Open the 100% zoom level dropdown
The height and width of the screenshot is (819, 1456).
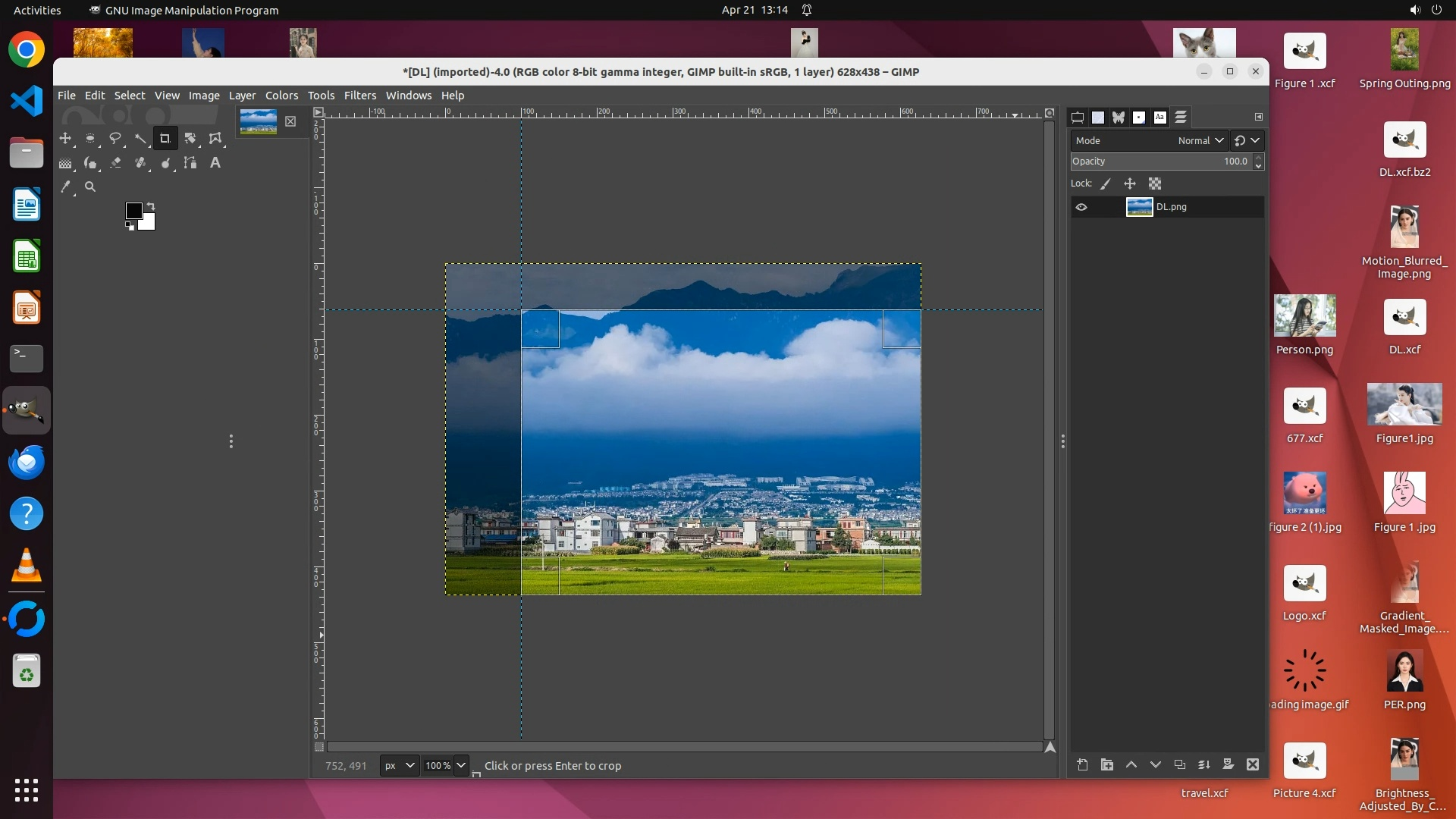460,765
